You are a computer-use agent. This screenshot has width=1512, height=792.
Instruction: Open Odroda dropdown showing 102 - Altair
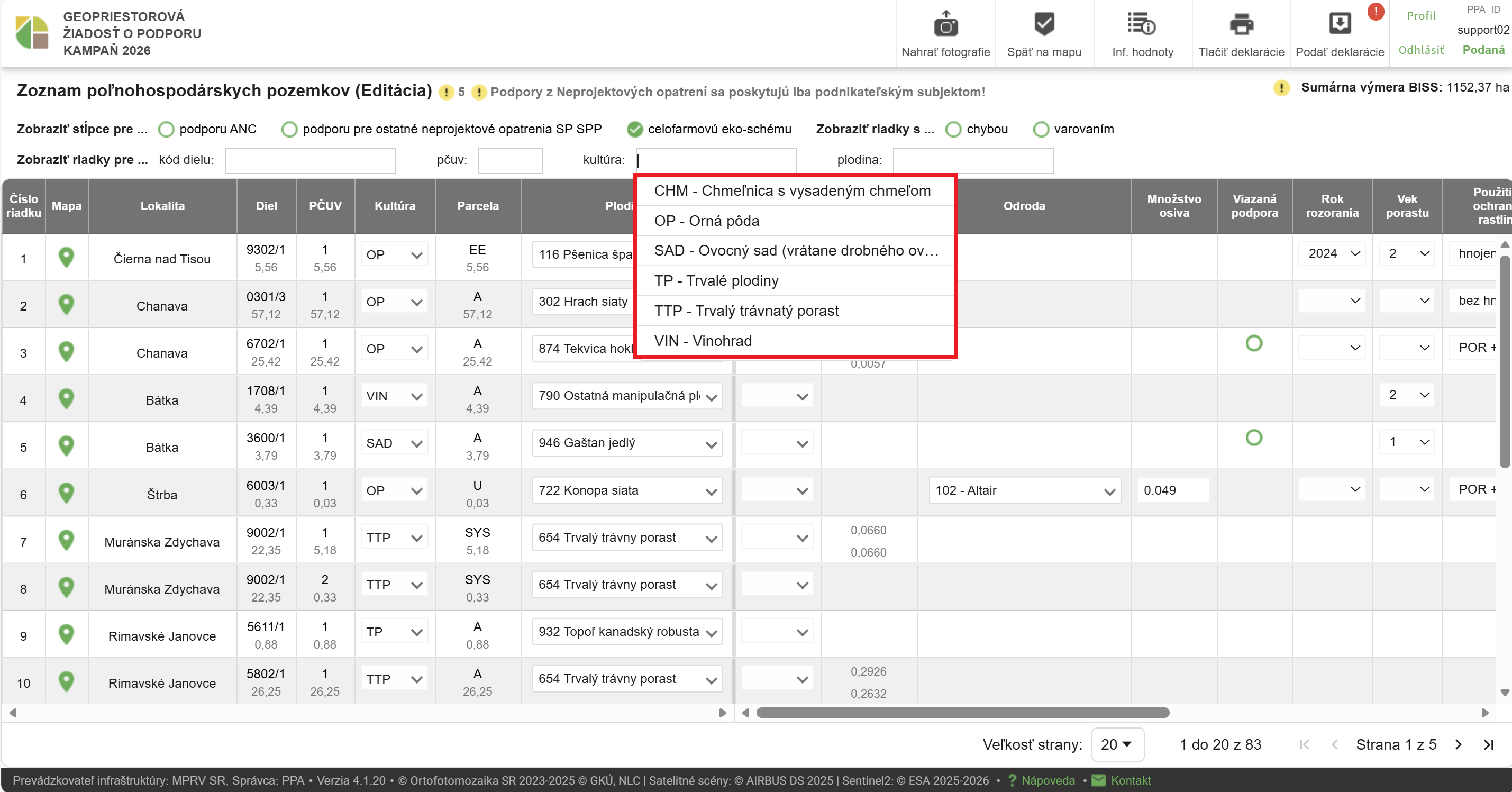1024,491
